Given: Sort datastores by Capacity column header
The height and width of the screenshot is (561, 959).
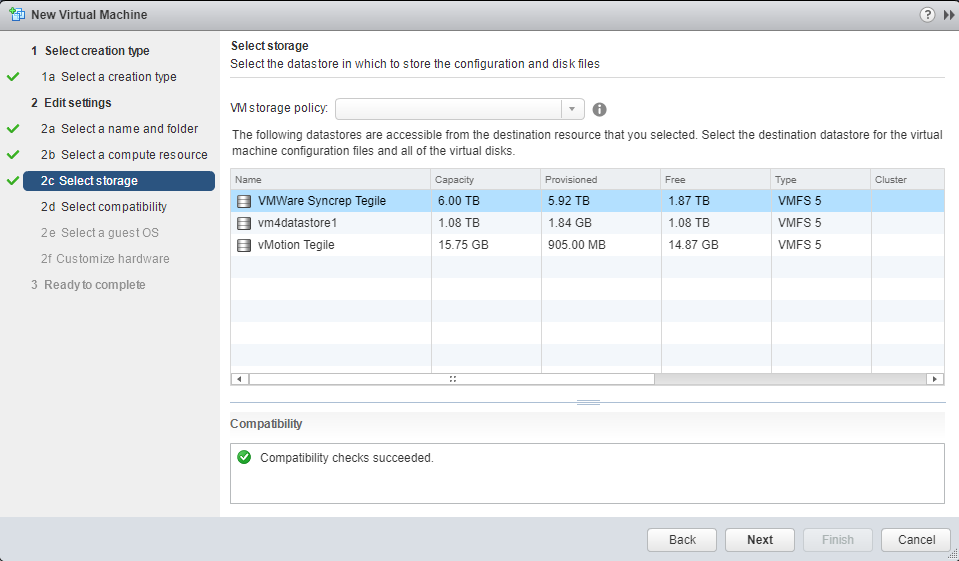Looking at the screenshot, I should pos(486,179).
